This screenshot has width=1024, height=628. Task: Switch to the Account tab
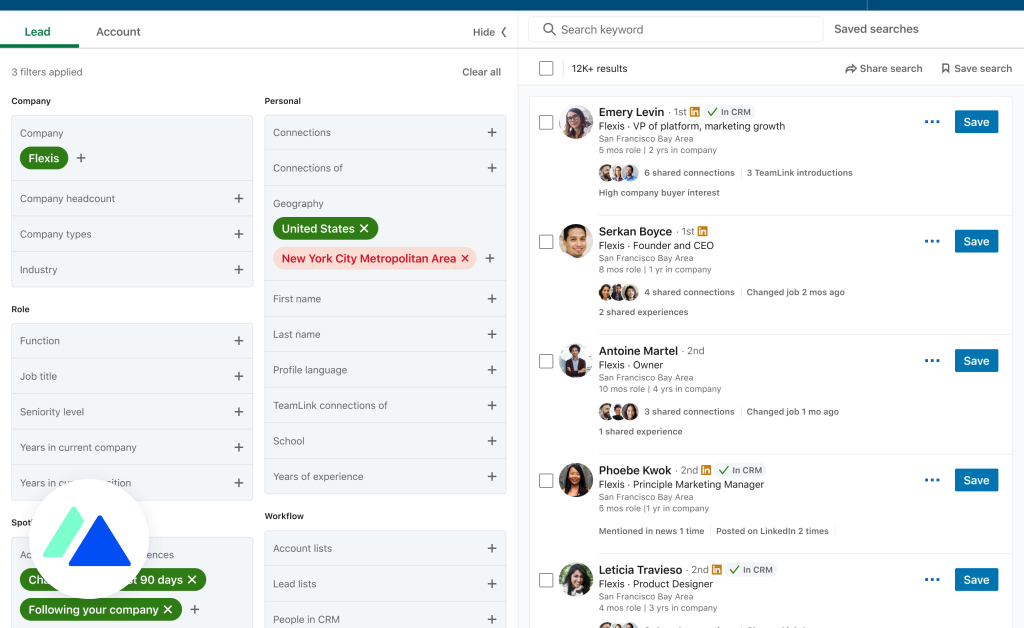tap(118, 31)
